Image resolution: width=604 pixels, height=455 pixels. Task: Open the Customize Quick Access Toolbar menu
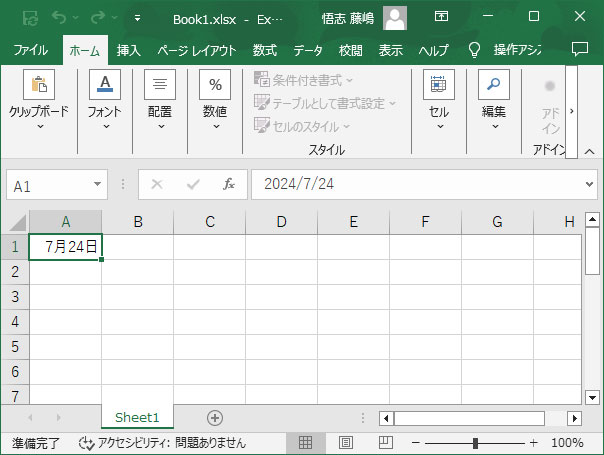tap(137, 18)
